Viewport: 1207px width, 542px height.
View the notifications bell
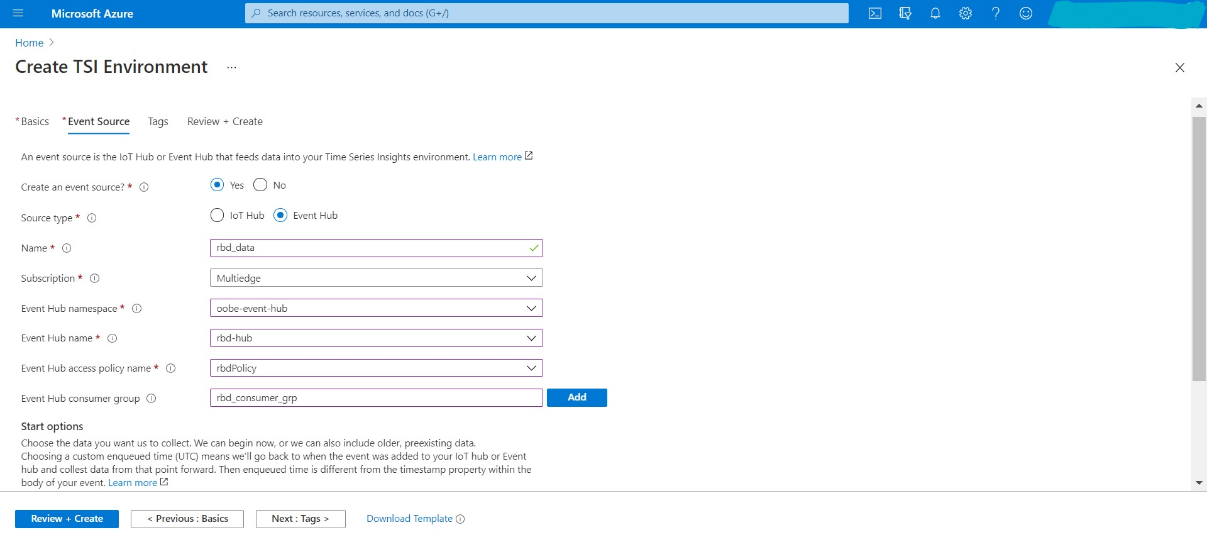(935, 13)
